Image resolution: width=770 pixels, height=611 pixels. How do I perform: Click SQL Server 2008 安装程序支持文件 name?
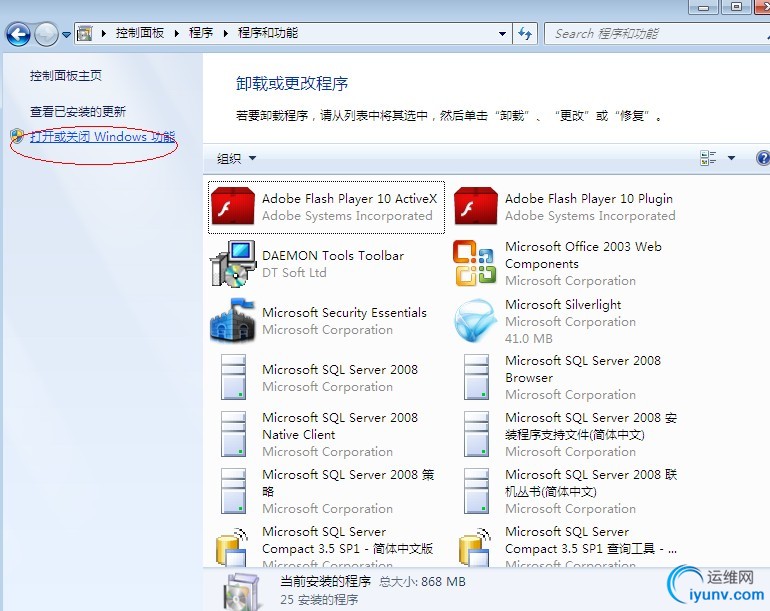coord(591,426)
